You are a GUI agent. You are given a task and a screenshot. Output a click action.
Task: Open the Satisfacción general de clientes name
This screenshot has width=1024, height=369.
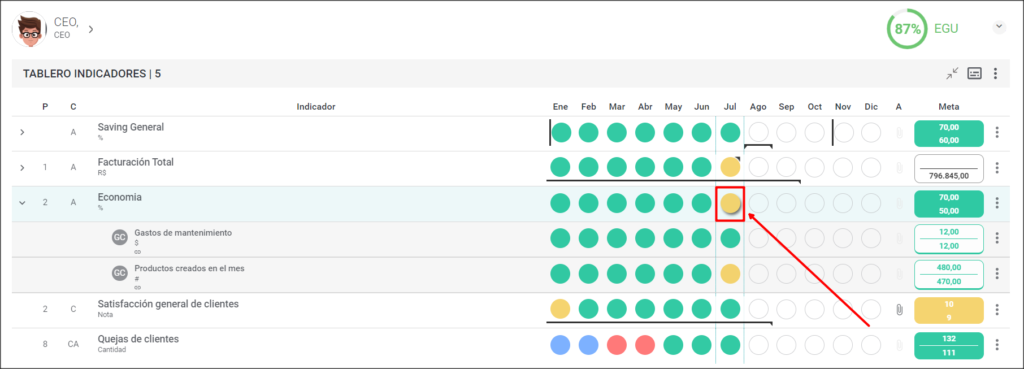(x=168, y=304)
